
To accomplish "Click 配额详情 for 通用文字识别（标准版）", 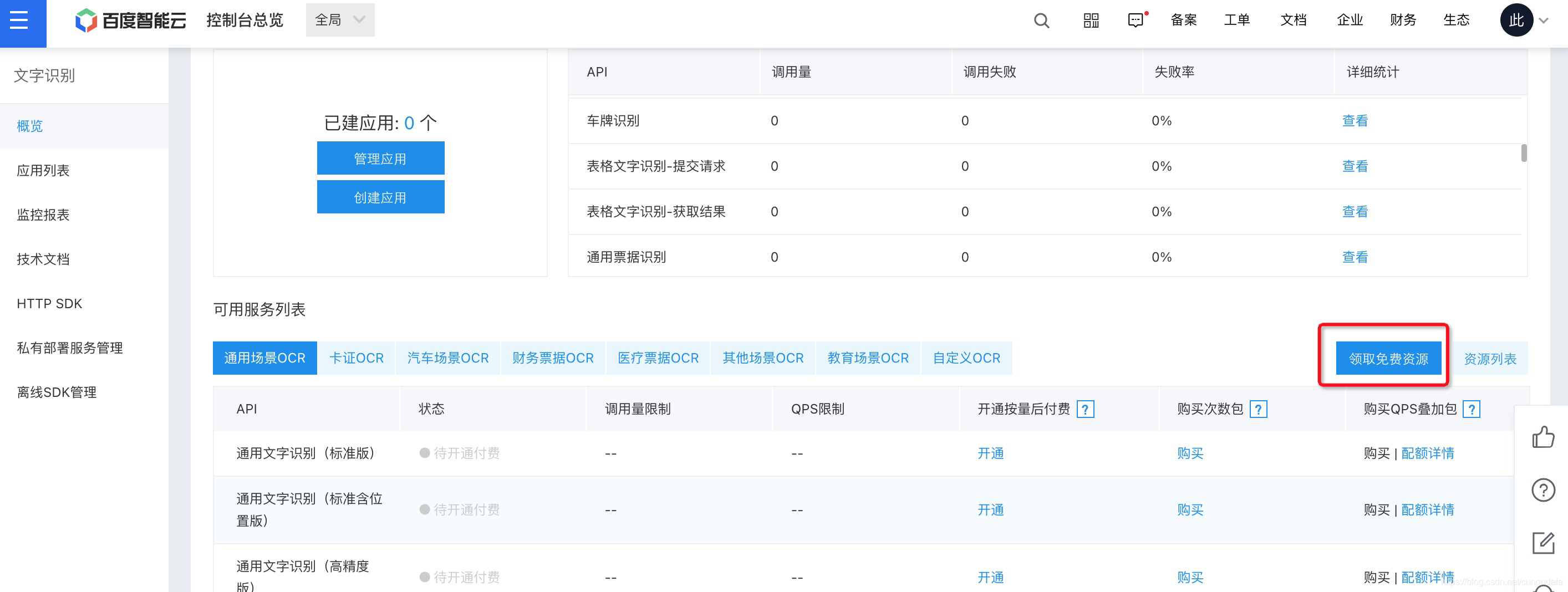I will pyautogui.click(x=1427, y=453).
